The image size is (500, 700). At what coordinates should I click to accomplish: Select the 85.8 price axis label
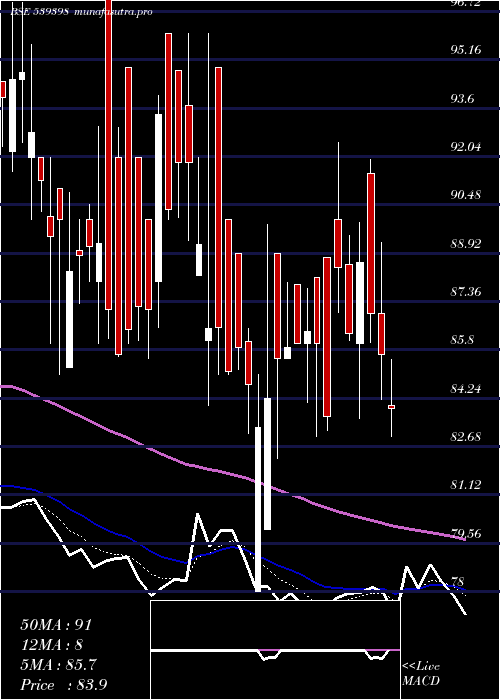[462, 340]
